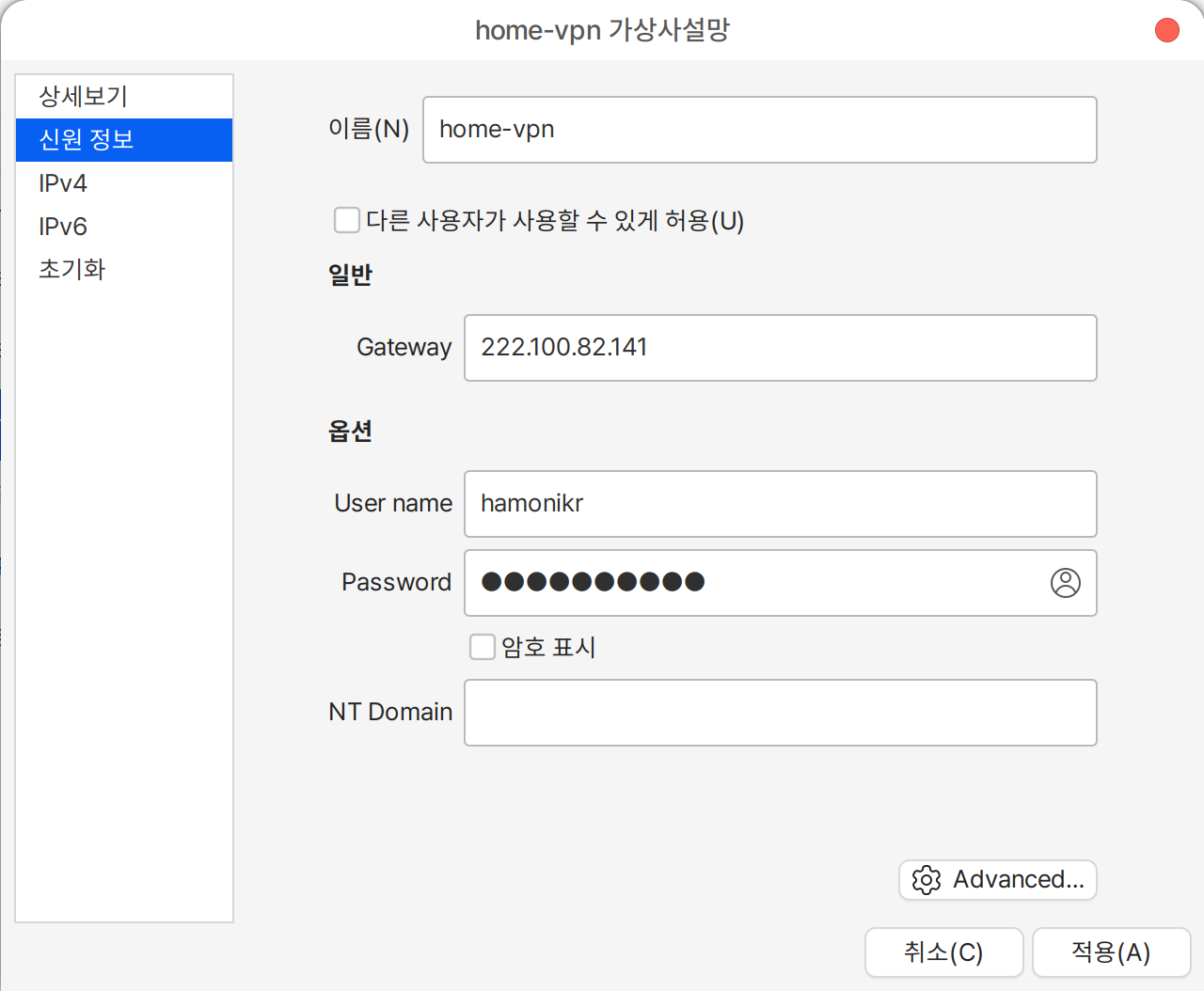Click the User name label
The image size is (1204, 991).
tap(393, 503)
